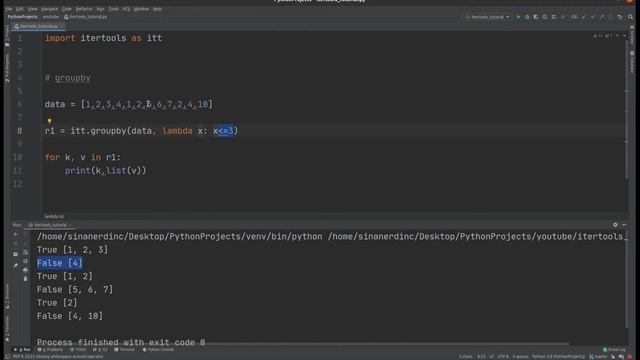Click the data list assignment on line 6
The height and width of the screenshot is (360, 640).
pos(129,104)
